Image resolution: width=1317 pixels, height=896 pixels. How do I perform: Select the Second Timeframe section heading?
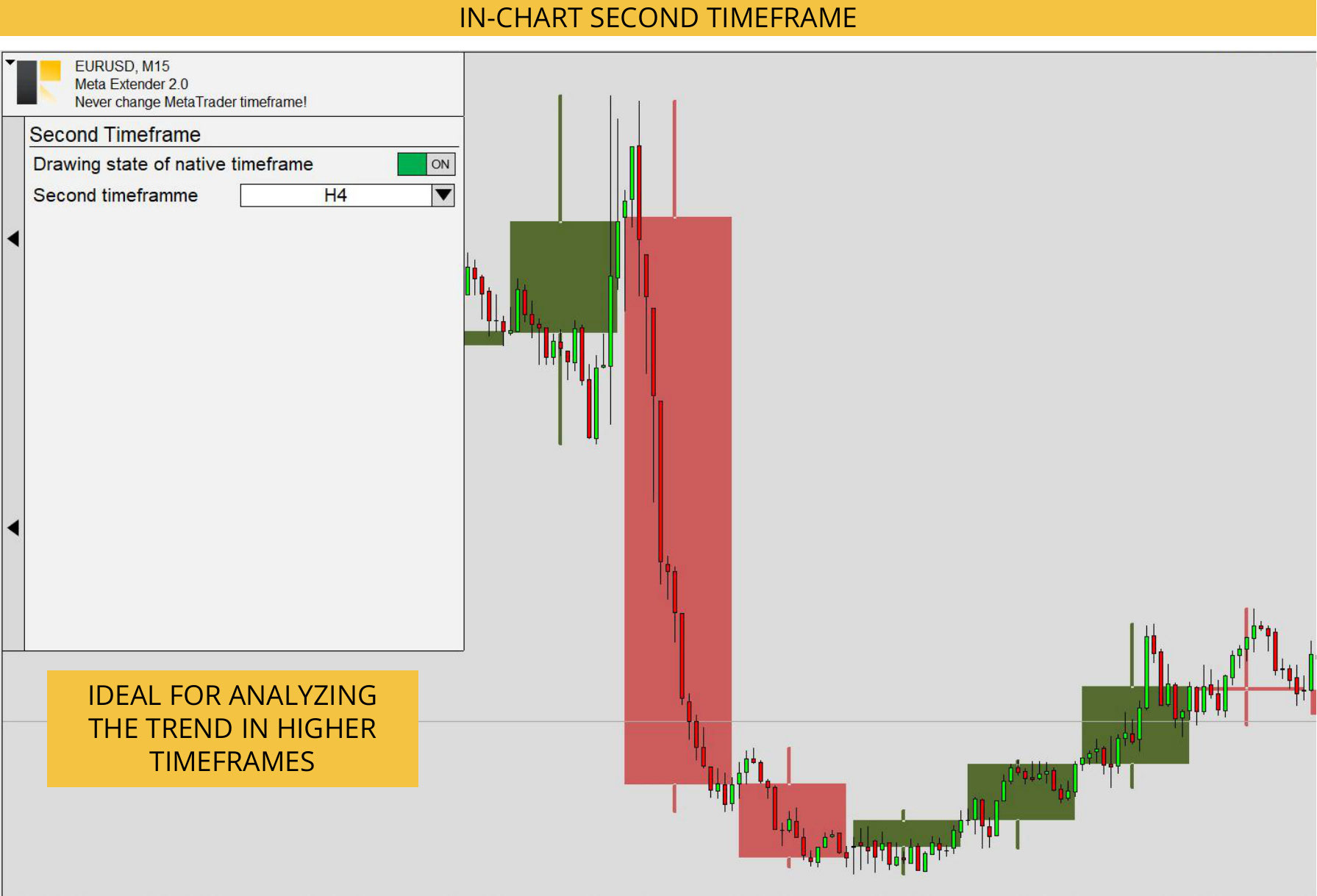(x=115, y=135)
